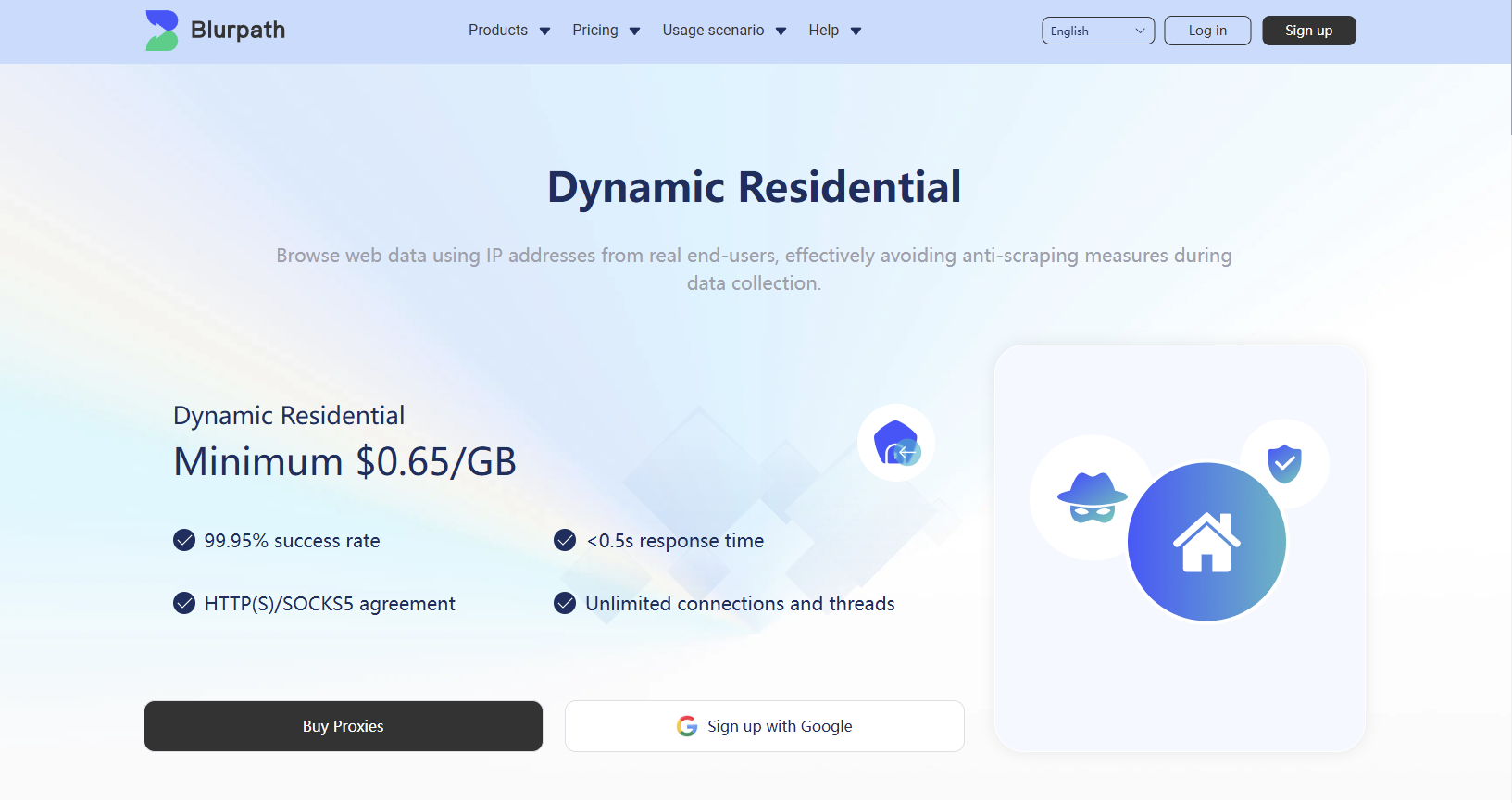Click Sign up with Google button

(x=764, y=726)
